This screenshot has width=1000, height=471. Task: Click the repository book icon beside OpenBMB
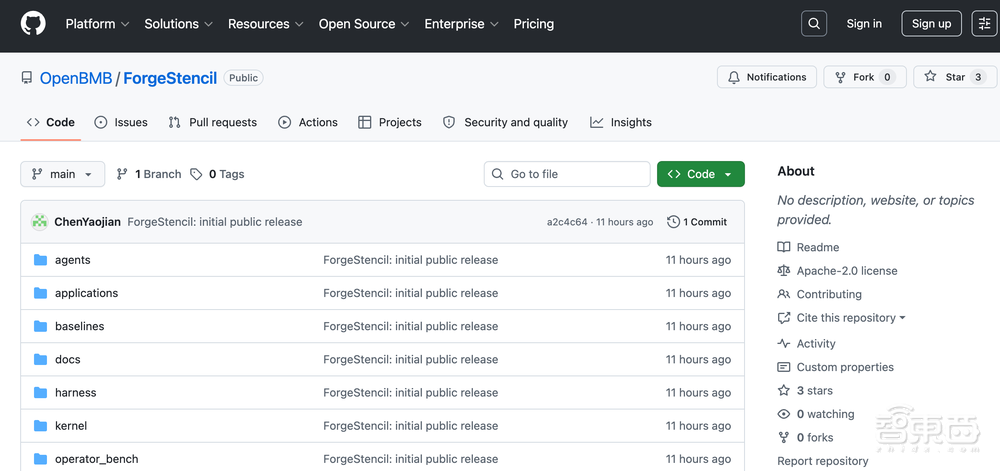(27, 78)
